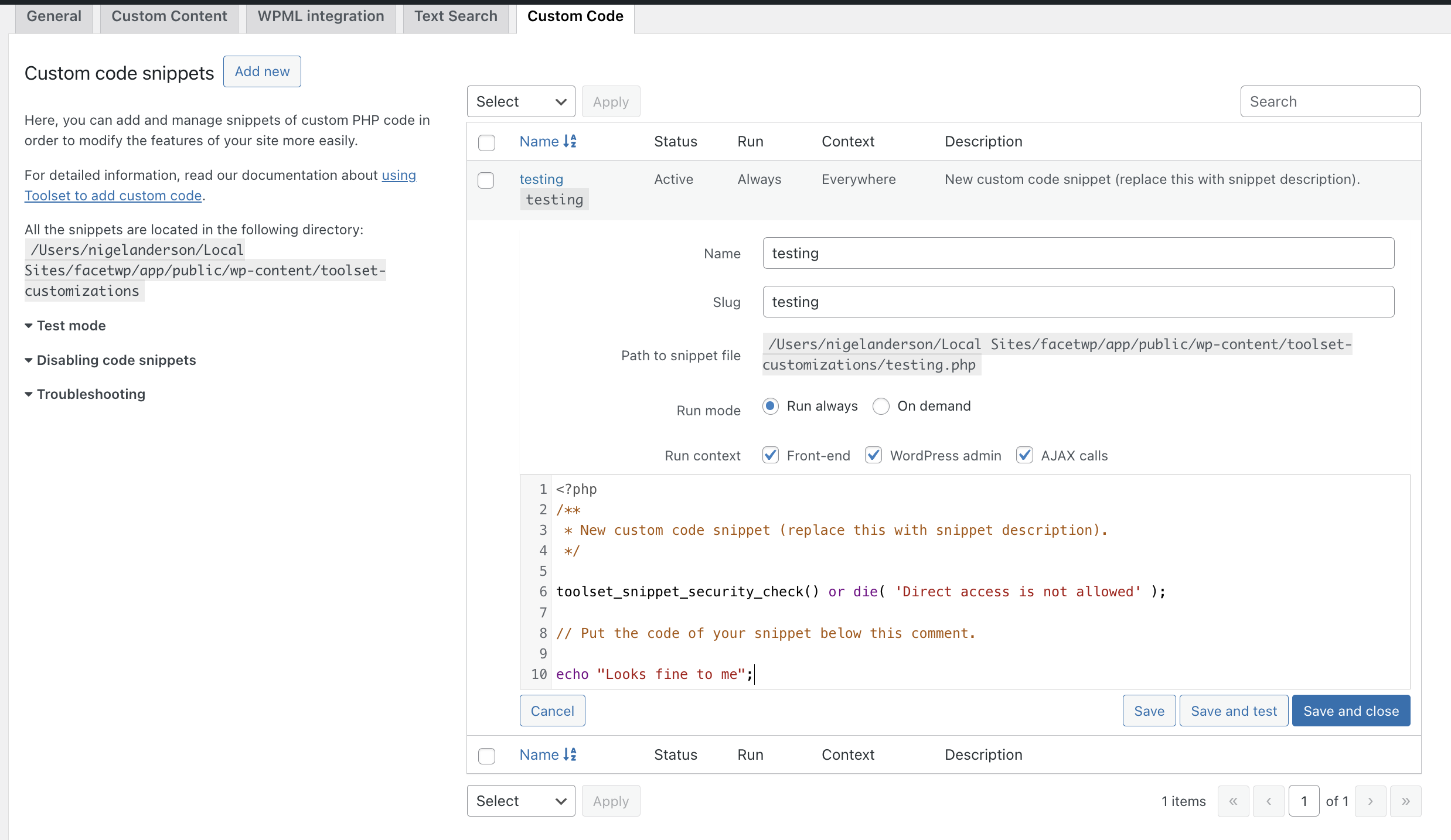
Task: Click the testing row description text
Action: 1152,179
